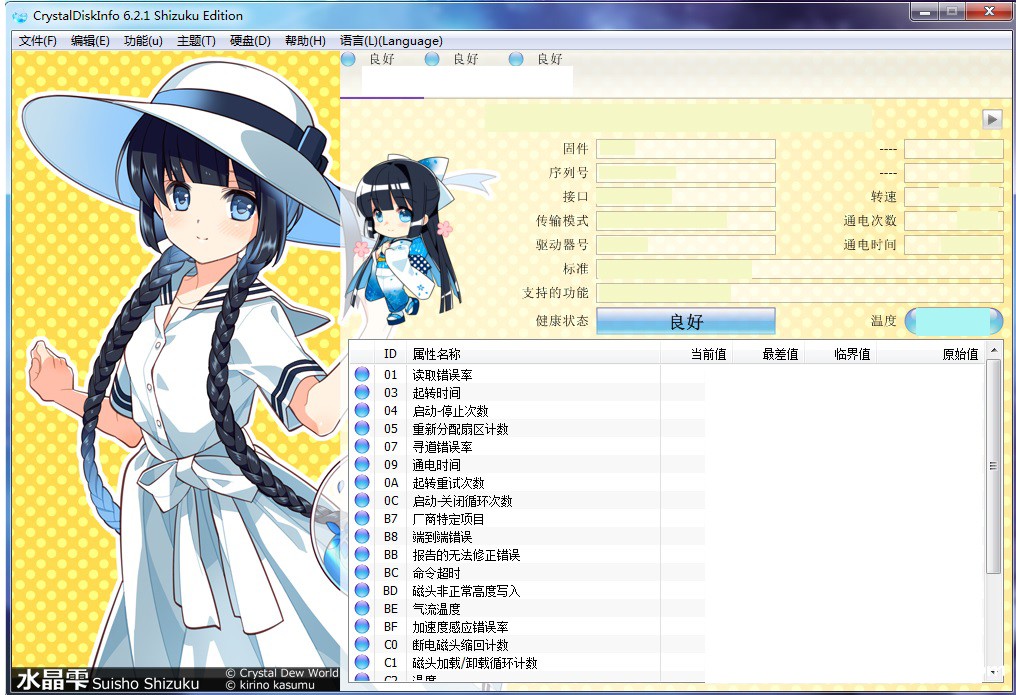Click the next disk arrow button

[x=992, y=119]
